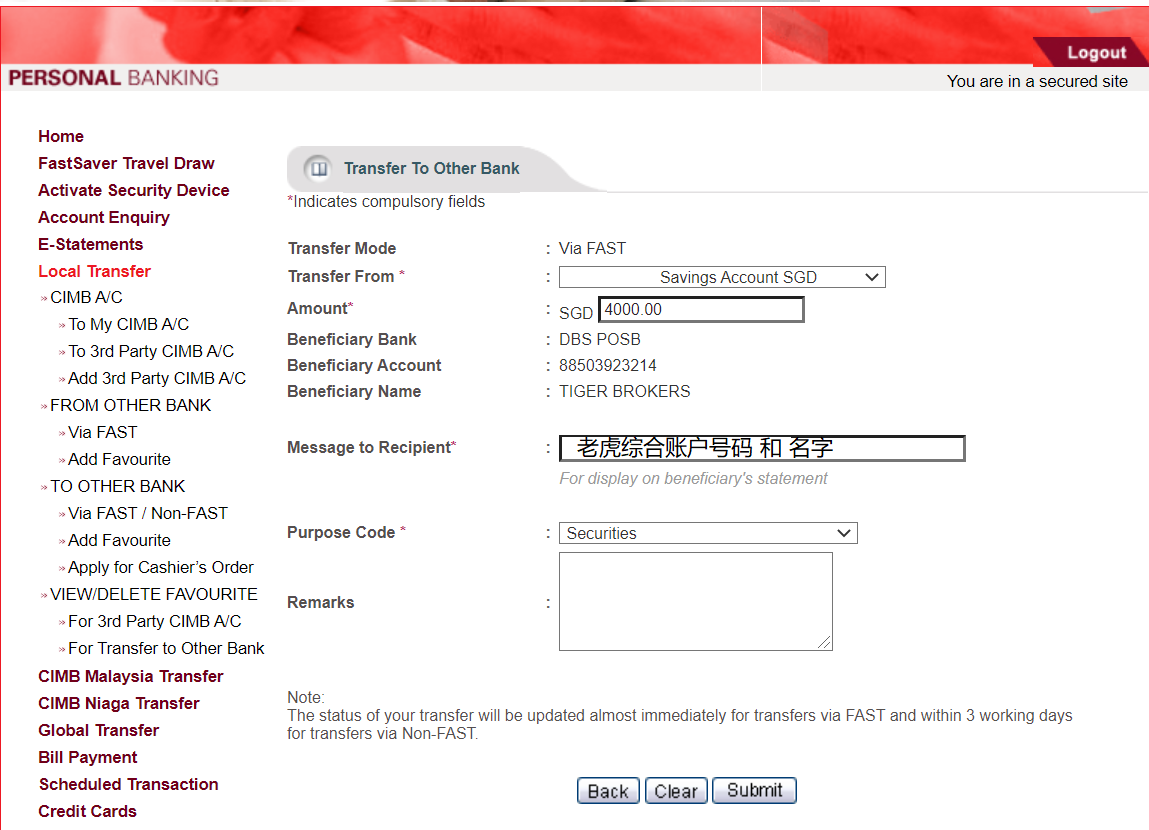The height and width of the screenshot is (830, 1149).
Task: Click the Via FAST transfer mode value
Action: [592, 249]
